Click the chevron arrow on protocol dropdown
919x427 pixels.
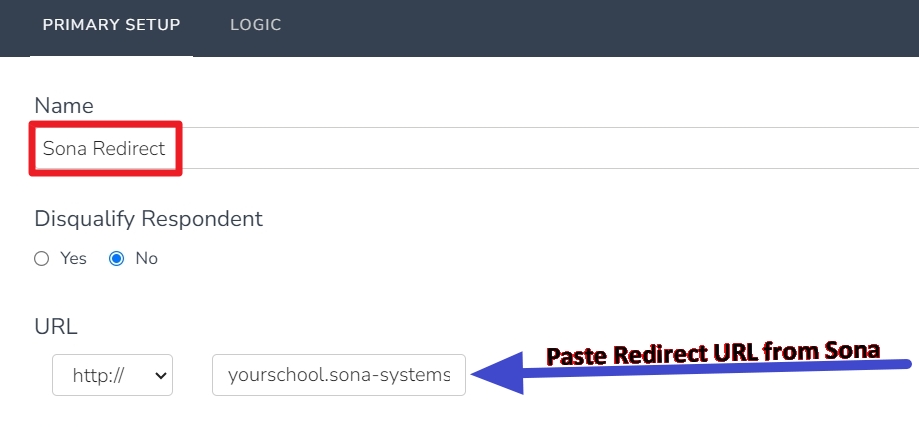[160, 375]
